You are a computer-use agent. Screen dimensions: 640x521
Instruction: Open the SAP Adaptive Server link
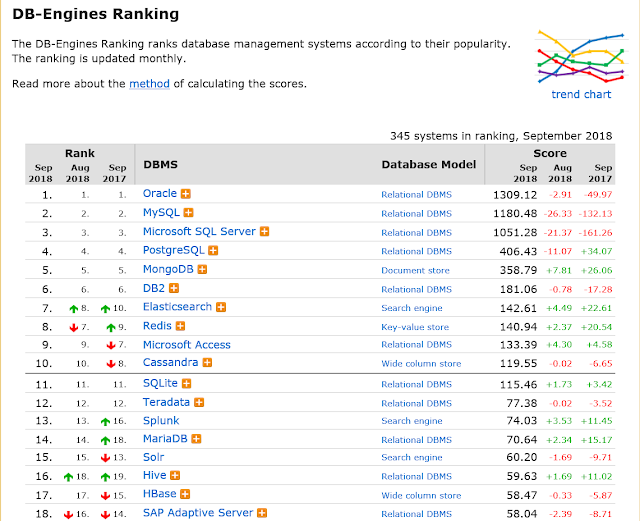pyautogui.click(x=198, y=513)
